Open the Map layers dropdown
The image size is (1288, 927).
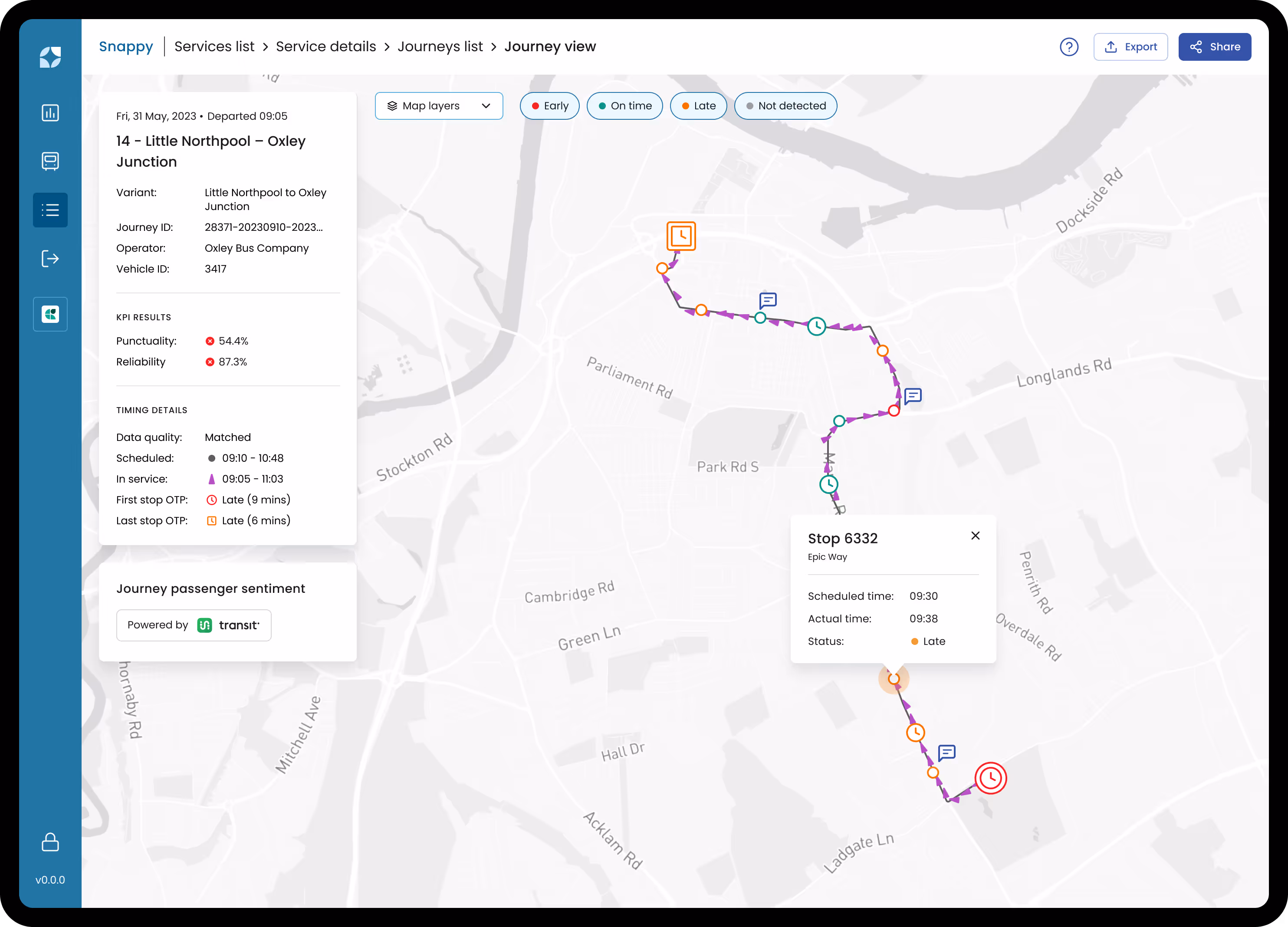438,105
